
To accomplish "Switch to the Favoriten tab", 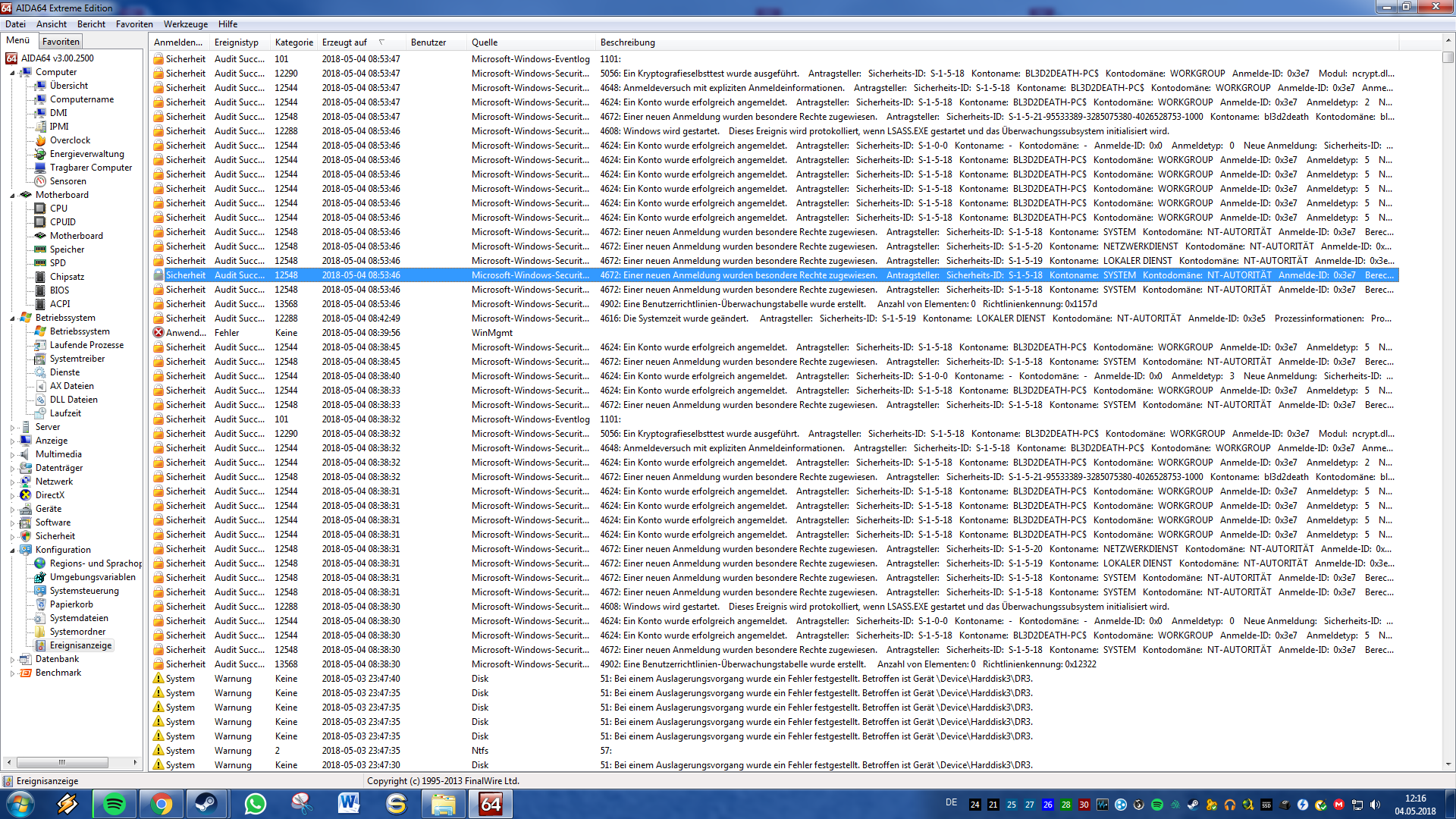I will (x=61, y=42).
